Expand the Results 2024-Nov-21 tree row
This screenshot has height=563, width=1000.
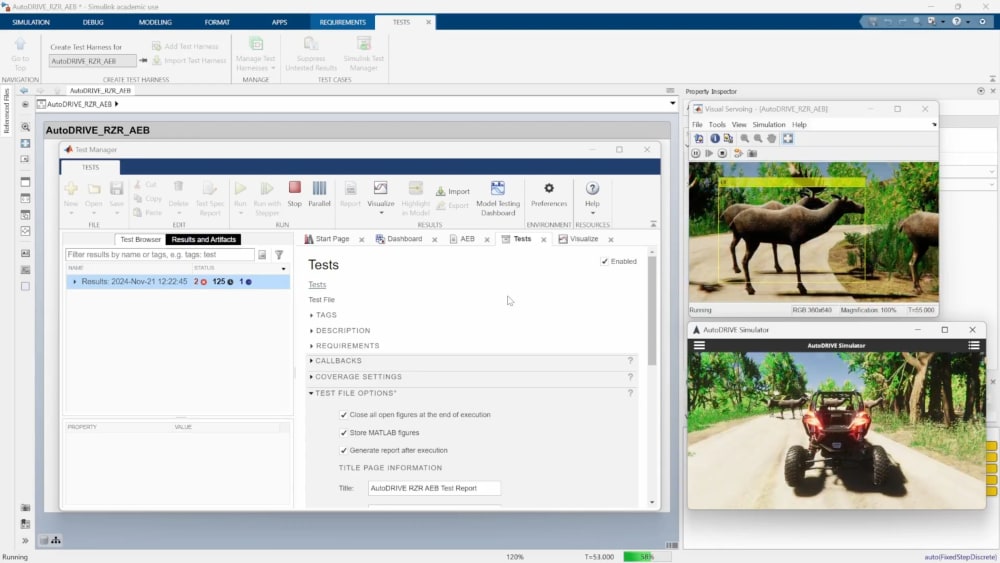point(75,281)
